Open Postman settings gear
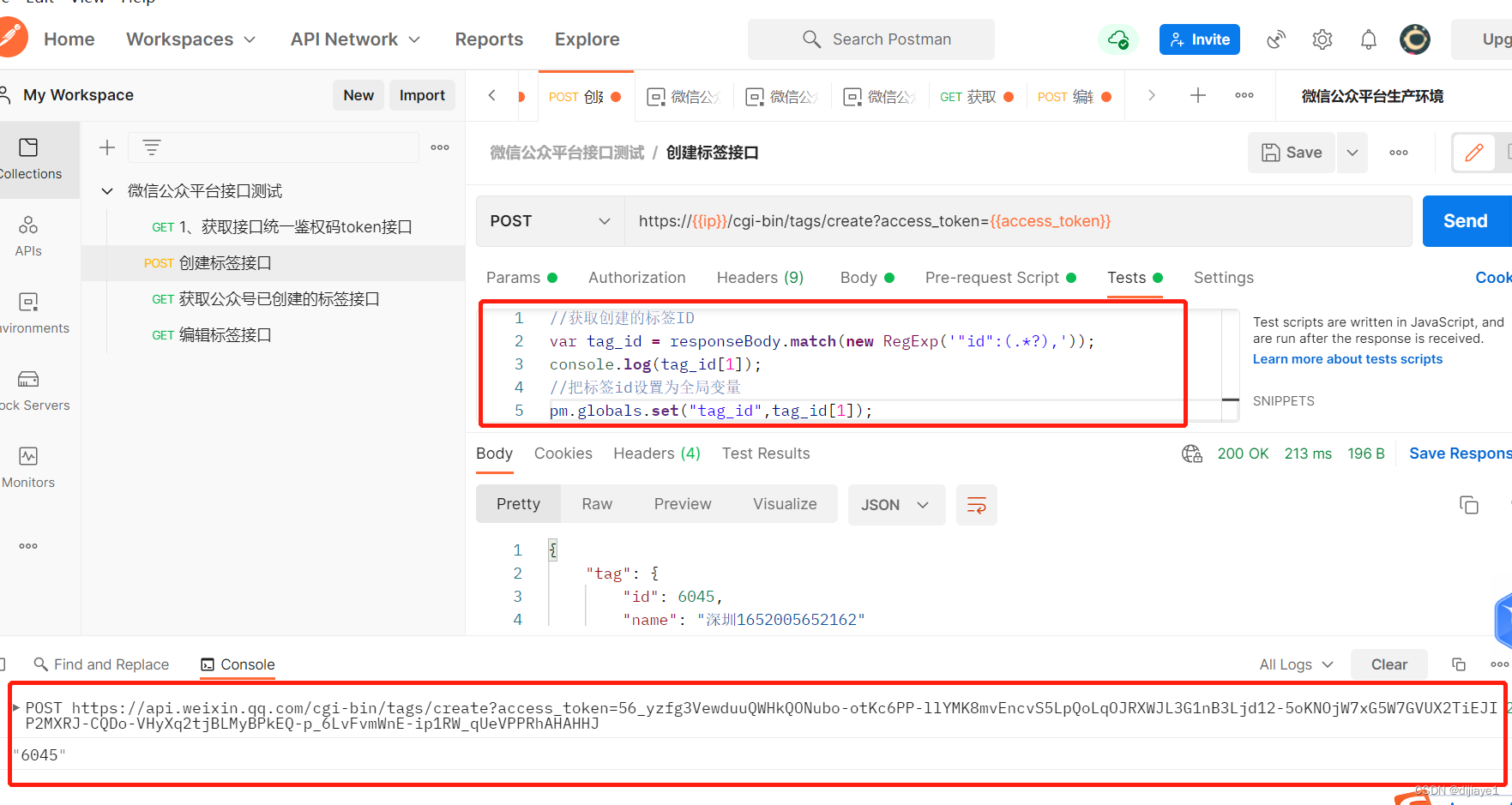This screenshot has height=805, width=1512. click(1322, 39)
